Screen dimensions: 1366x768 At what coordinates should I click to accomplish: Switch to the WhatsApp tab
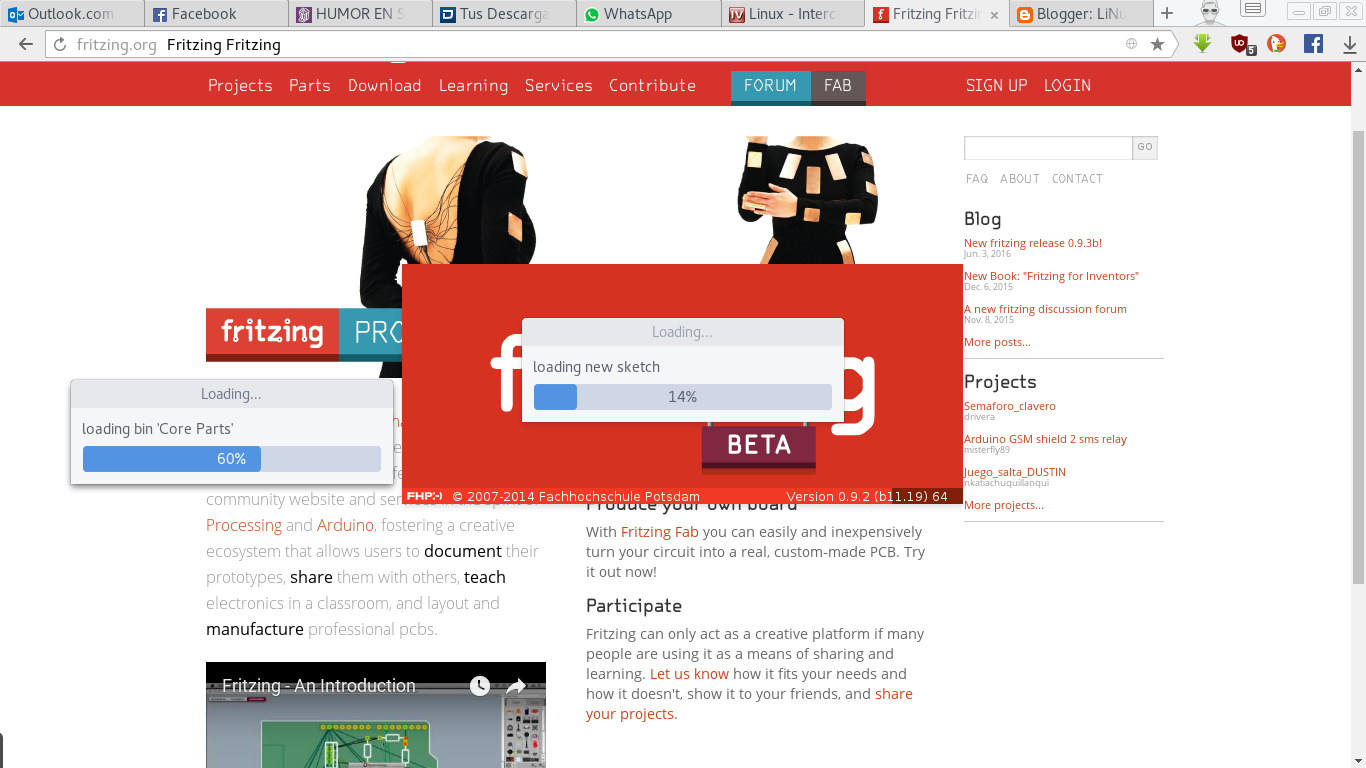click(648, 14)
